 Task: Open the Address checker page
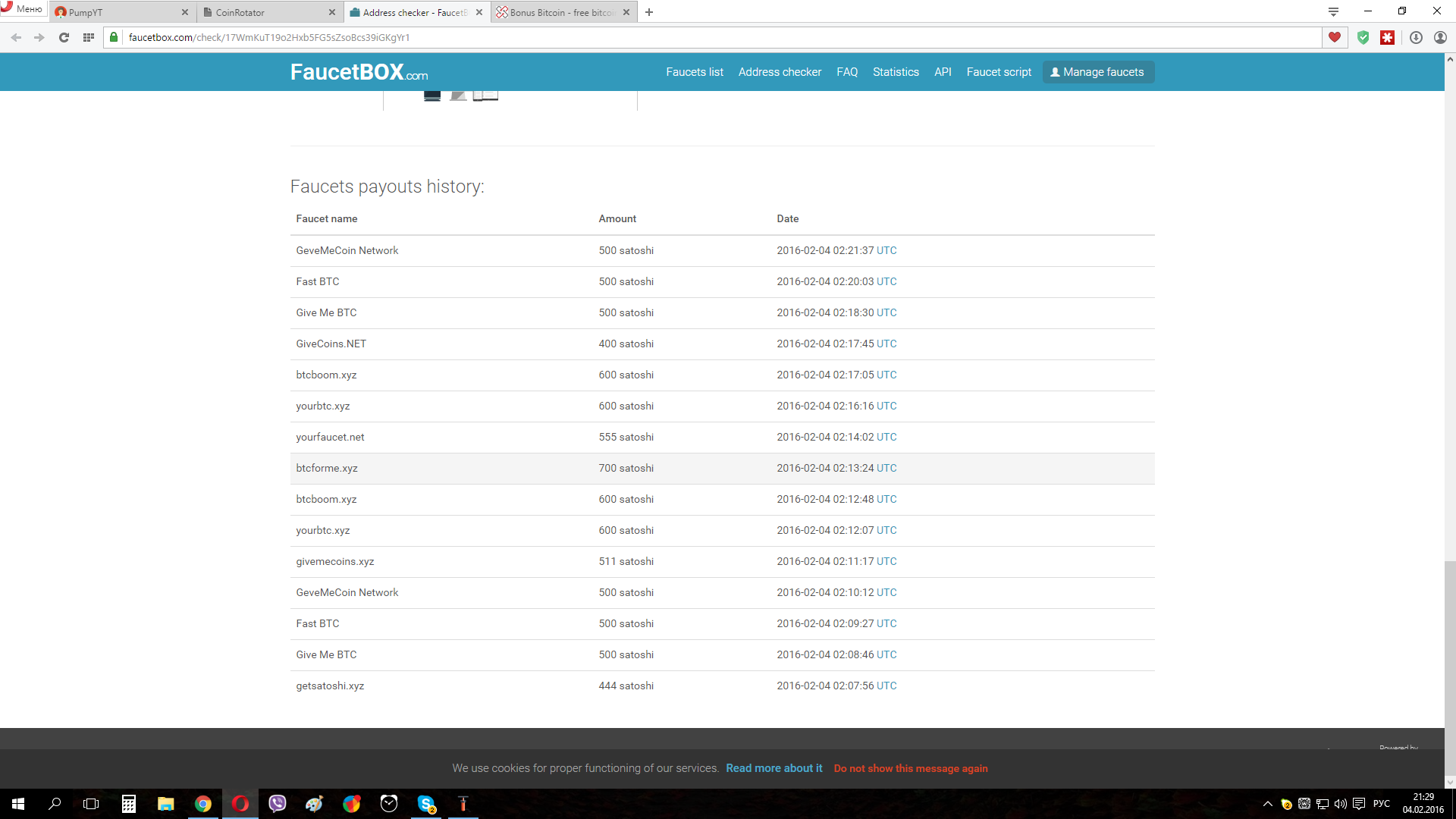click(x=780, y=72)
